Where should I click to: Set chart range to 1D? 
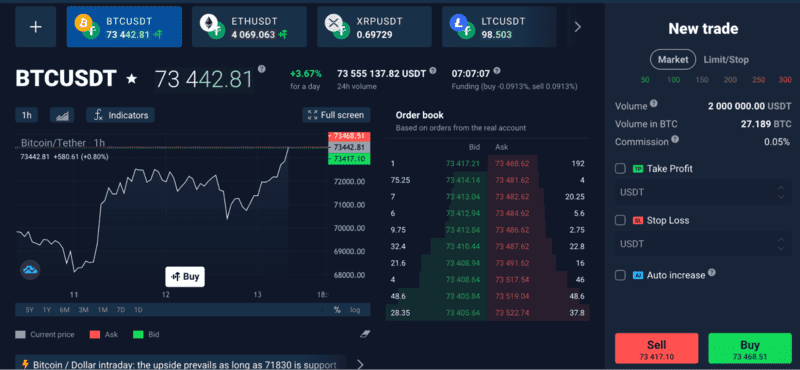pyautogui.click(x=138, y=310)
